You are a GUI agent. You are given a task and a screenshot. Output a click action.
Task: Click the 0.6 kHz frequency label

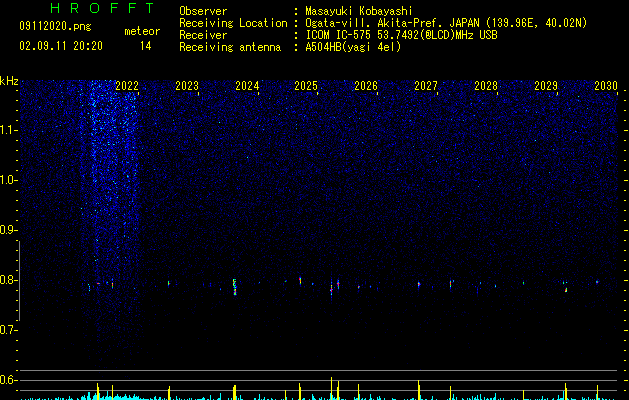click(9, 380)
